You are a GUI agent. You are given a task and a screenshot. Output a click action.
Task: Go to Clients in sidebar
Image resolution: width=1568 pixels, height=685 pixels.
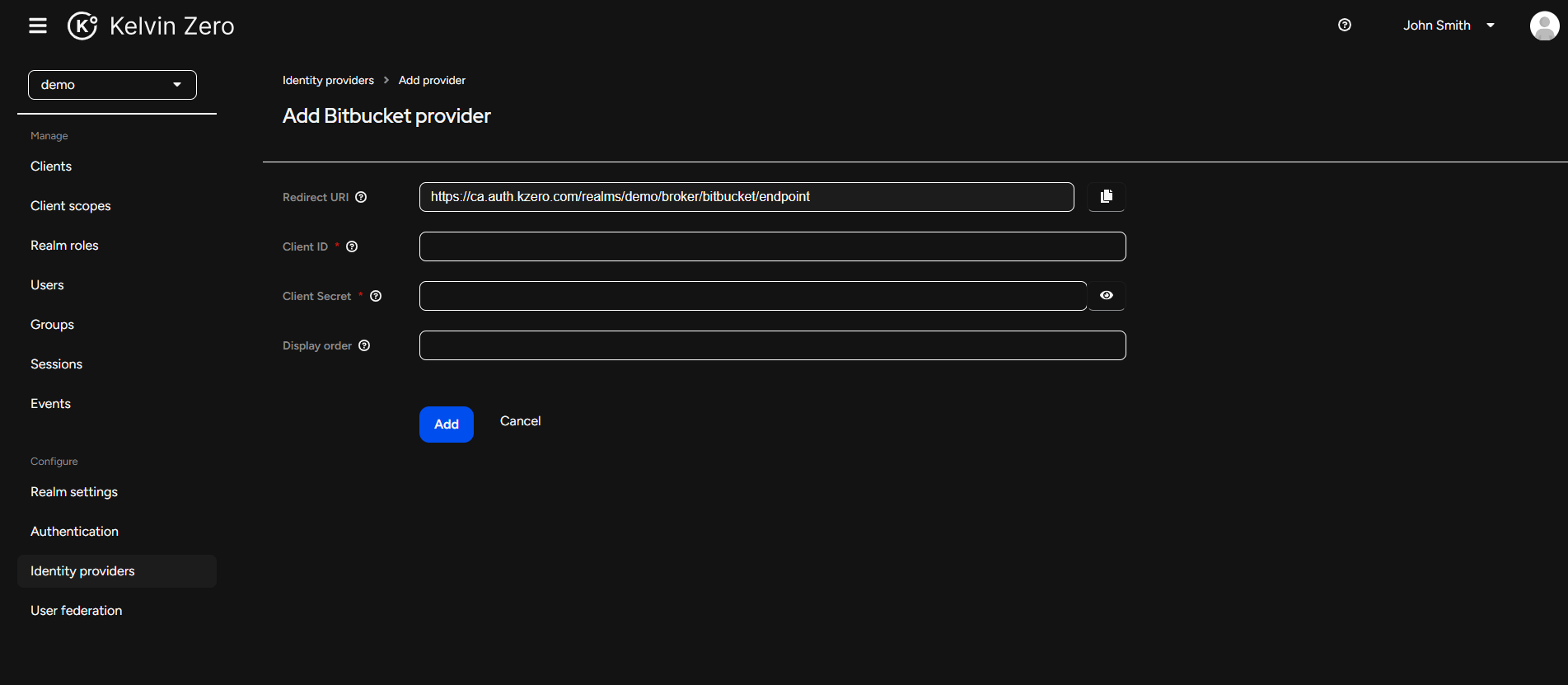pos(51,167)
